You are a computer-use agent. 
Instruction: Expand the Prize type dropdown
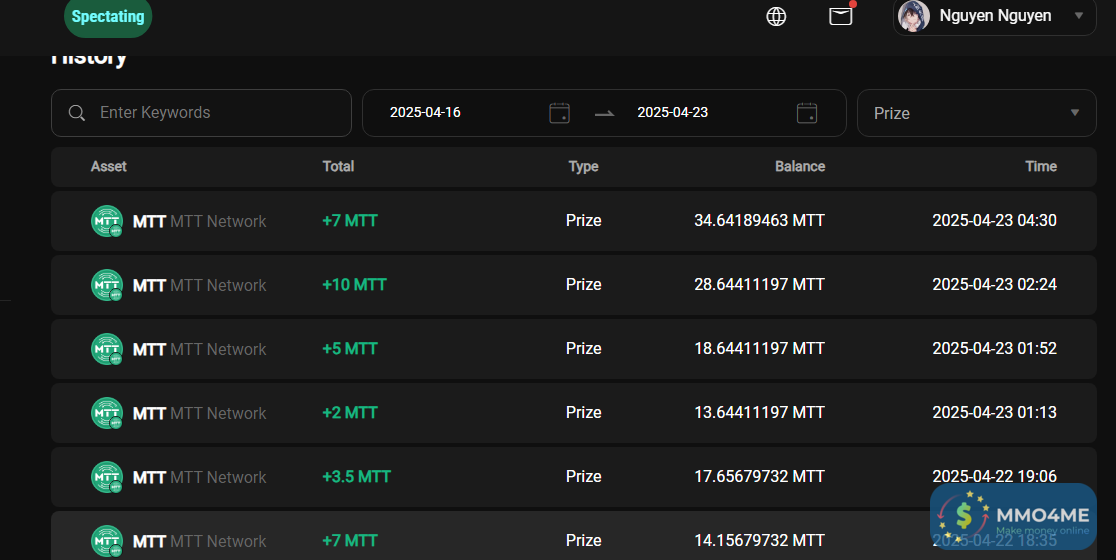point(1075,113)
